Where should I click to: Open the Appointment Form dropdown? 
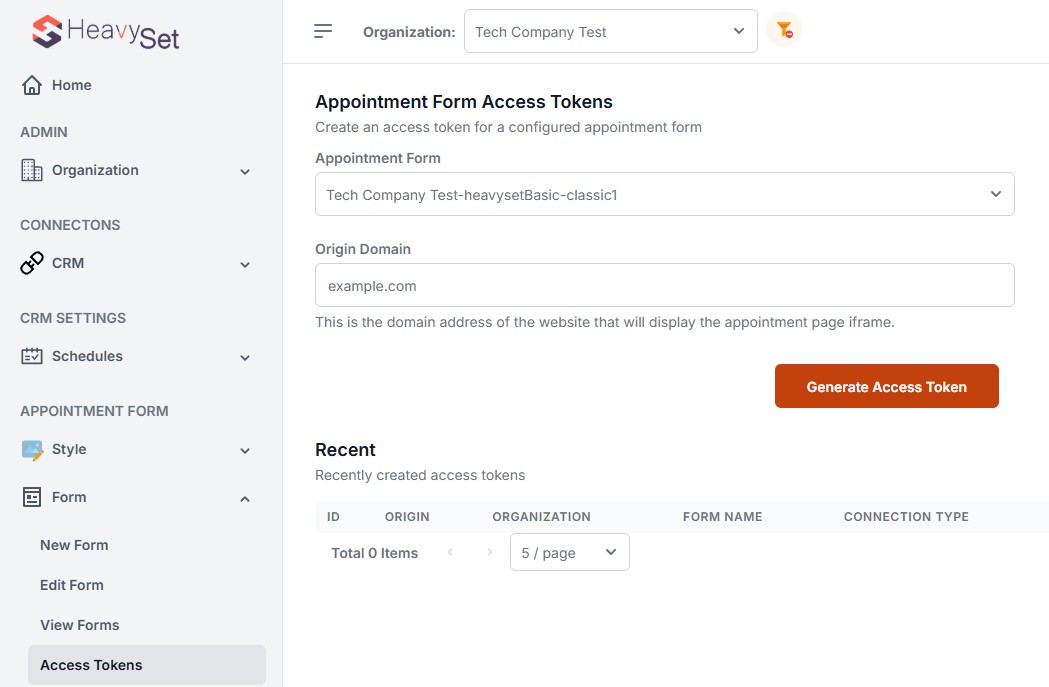(664, 194)
